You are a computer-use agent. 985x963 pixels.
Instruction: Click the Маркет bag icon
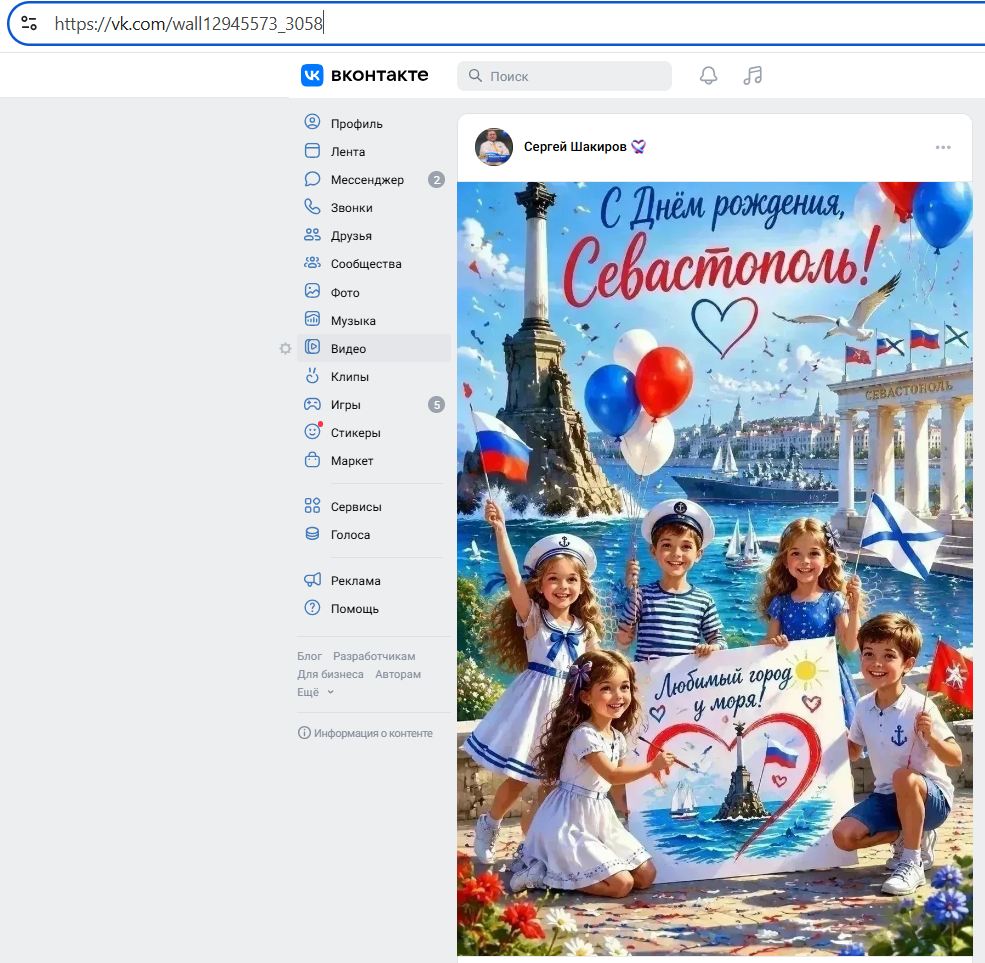312,460
